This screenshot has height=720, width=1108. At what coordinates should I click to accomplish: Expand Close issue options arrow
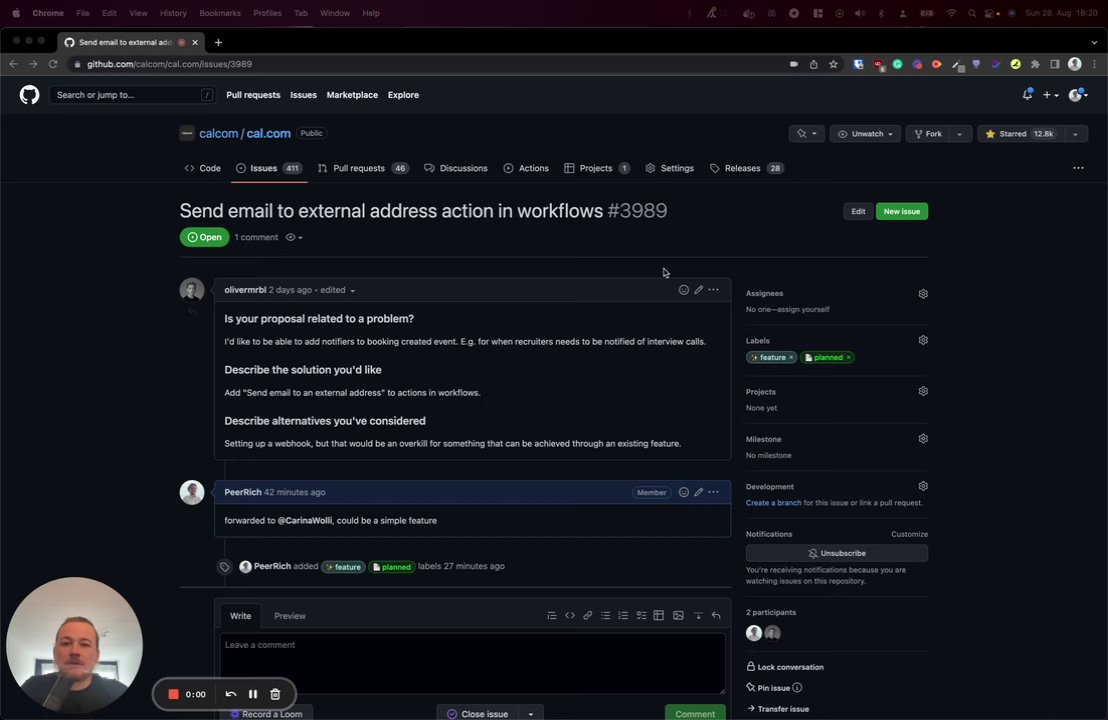(x=531, y=714)
